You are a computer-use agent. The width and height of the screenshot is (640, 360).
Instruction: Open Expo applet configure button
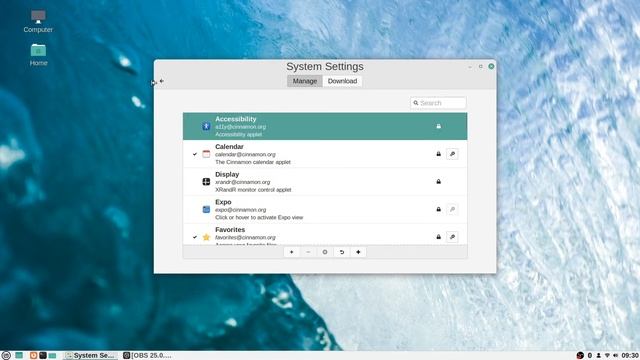(452, 209)
